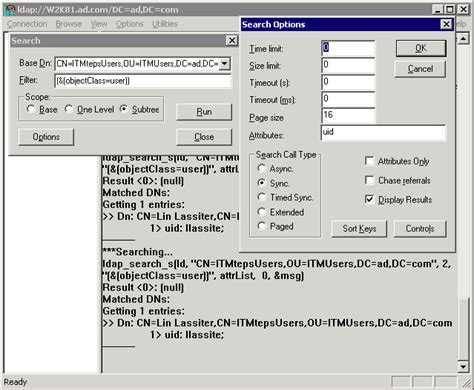This screenshot has width=474, height=390.
Task: Click the scroll down arrow in output pane
Action: (x=463, y=367)
